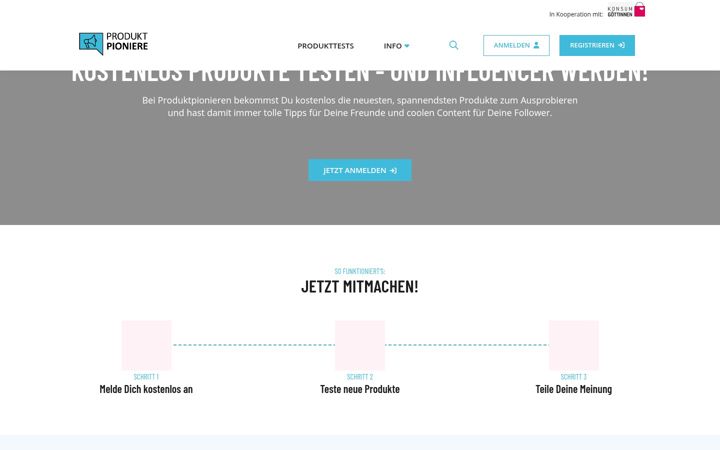Click the 'So funktioniert's:' label
The width and height of the screenshot is (720, 450).
360,271
